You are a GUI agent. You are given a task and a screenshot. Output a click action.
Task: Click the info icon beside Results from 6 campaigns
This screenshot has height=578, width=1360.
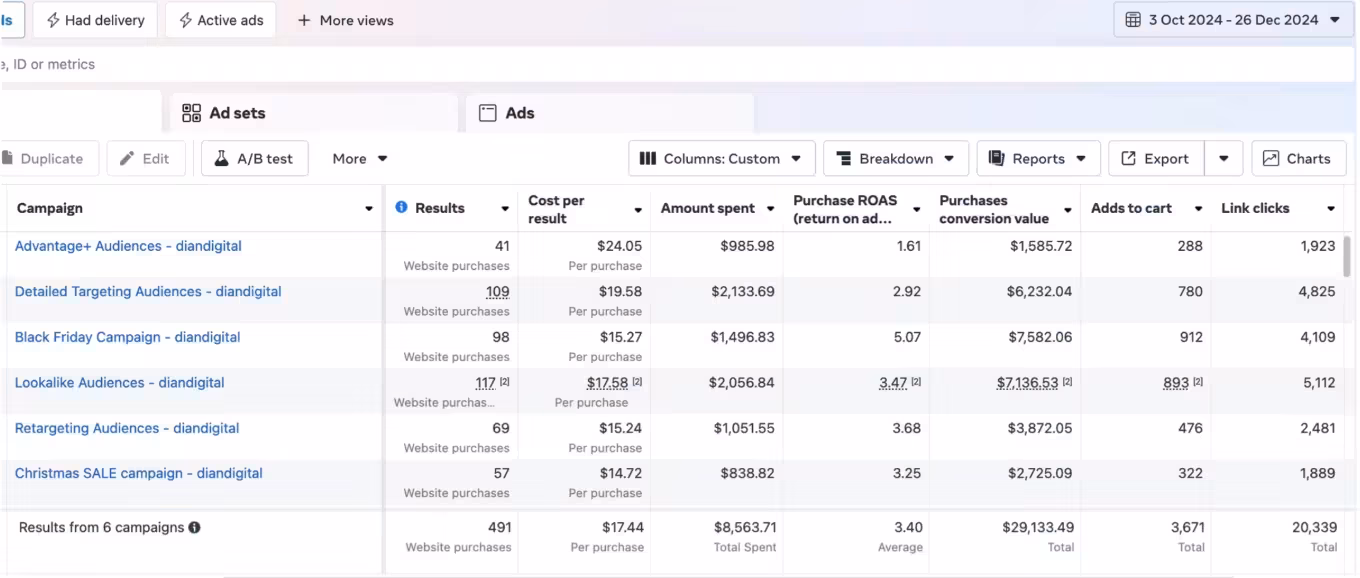click(194, 527)
